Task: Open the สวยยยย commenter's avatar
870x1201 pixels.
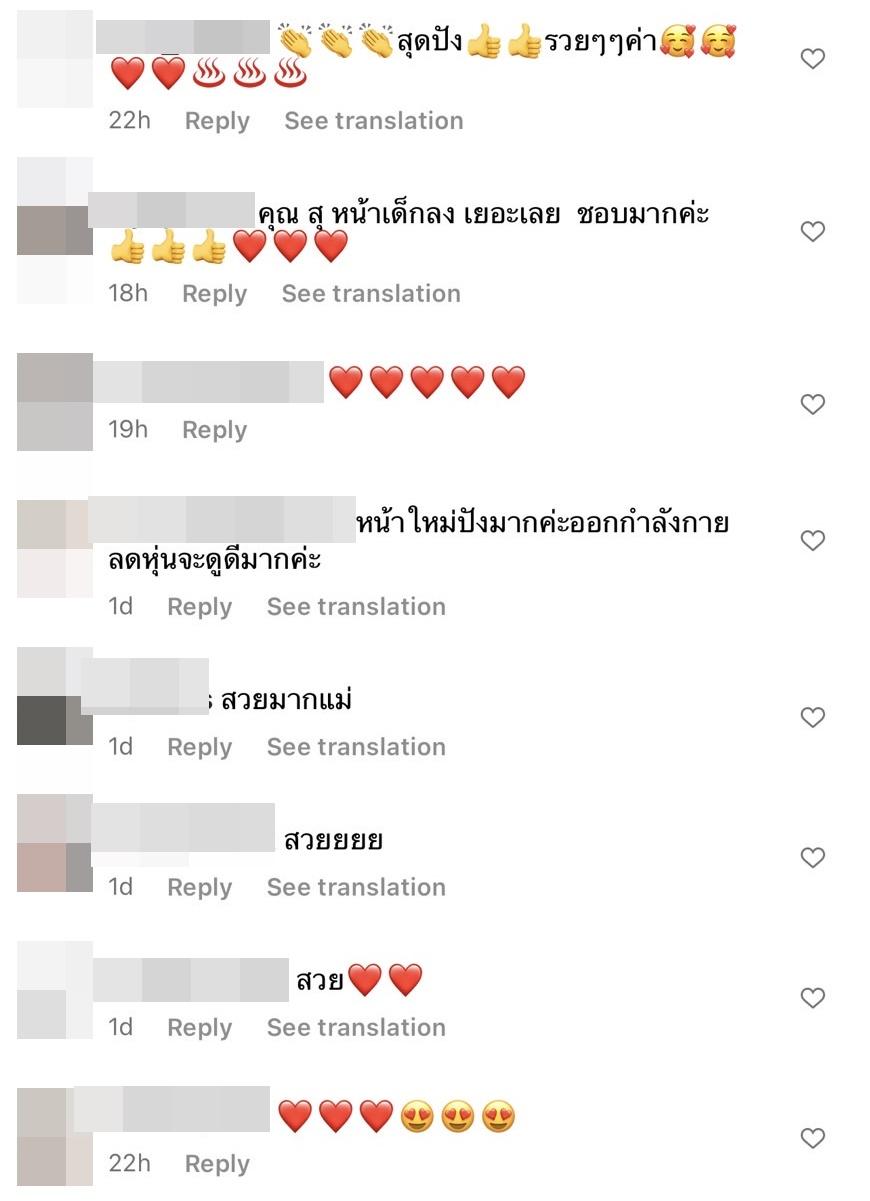Action: 55,843
